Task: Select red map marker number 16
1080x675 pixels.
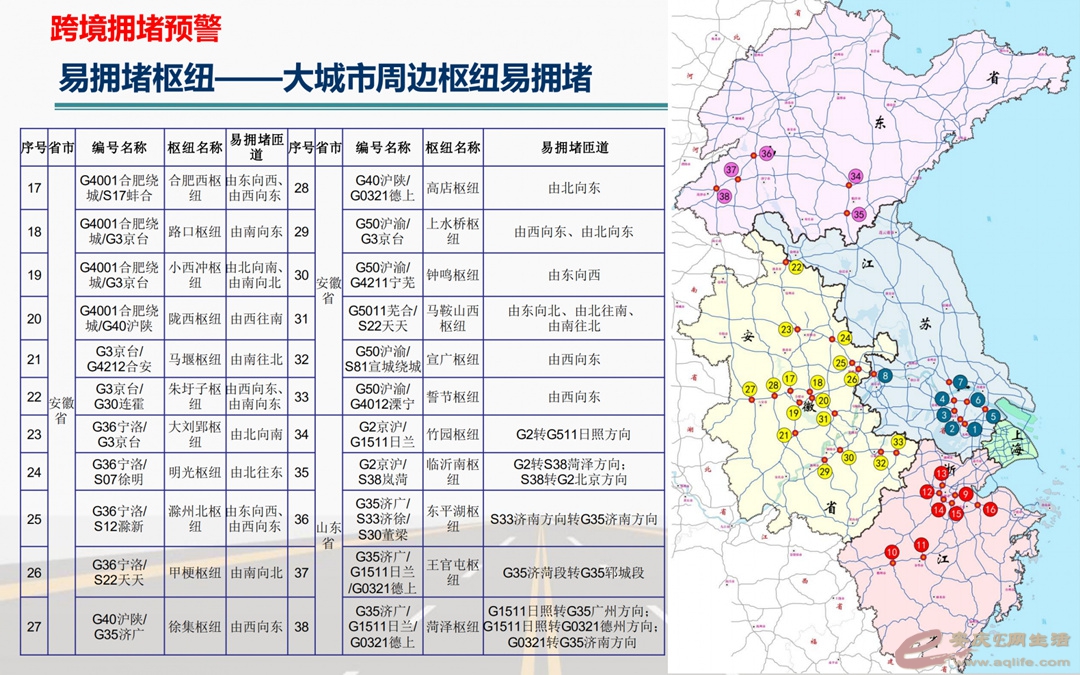Action: coord(989,509)
